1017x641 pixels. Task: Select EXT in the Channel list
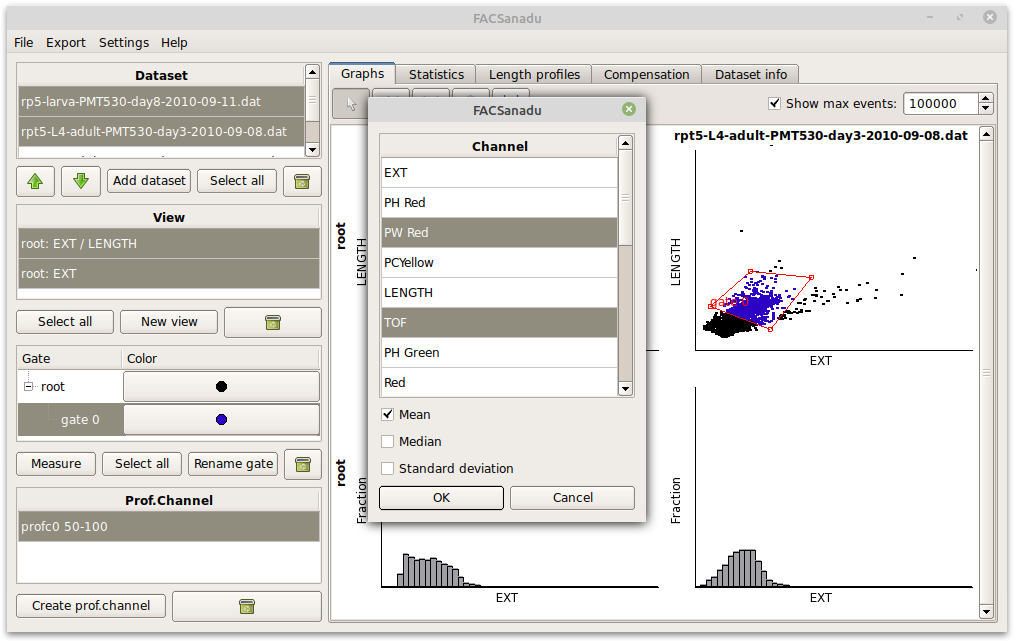(499, 173)
